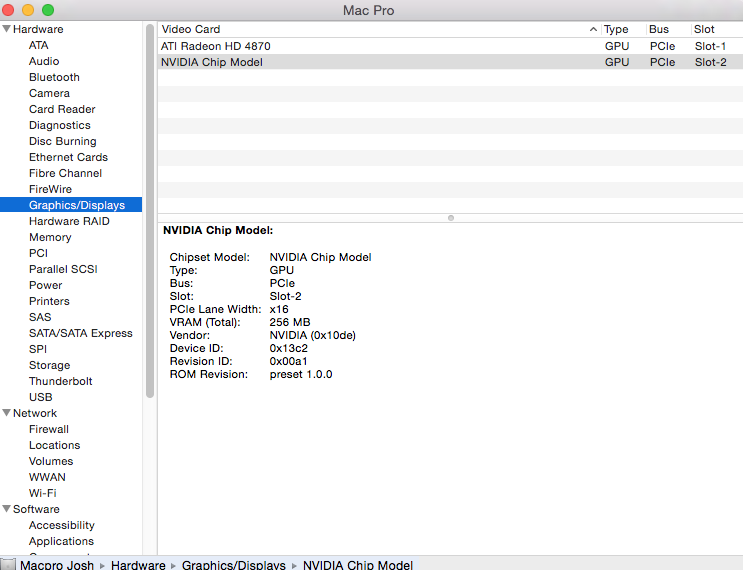Click the sidebar vertical scrollbar

pos(150,211)
